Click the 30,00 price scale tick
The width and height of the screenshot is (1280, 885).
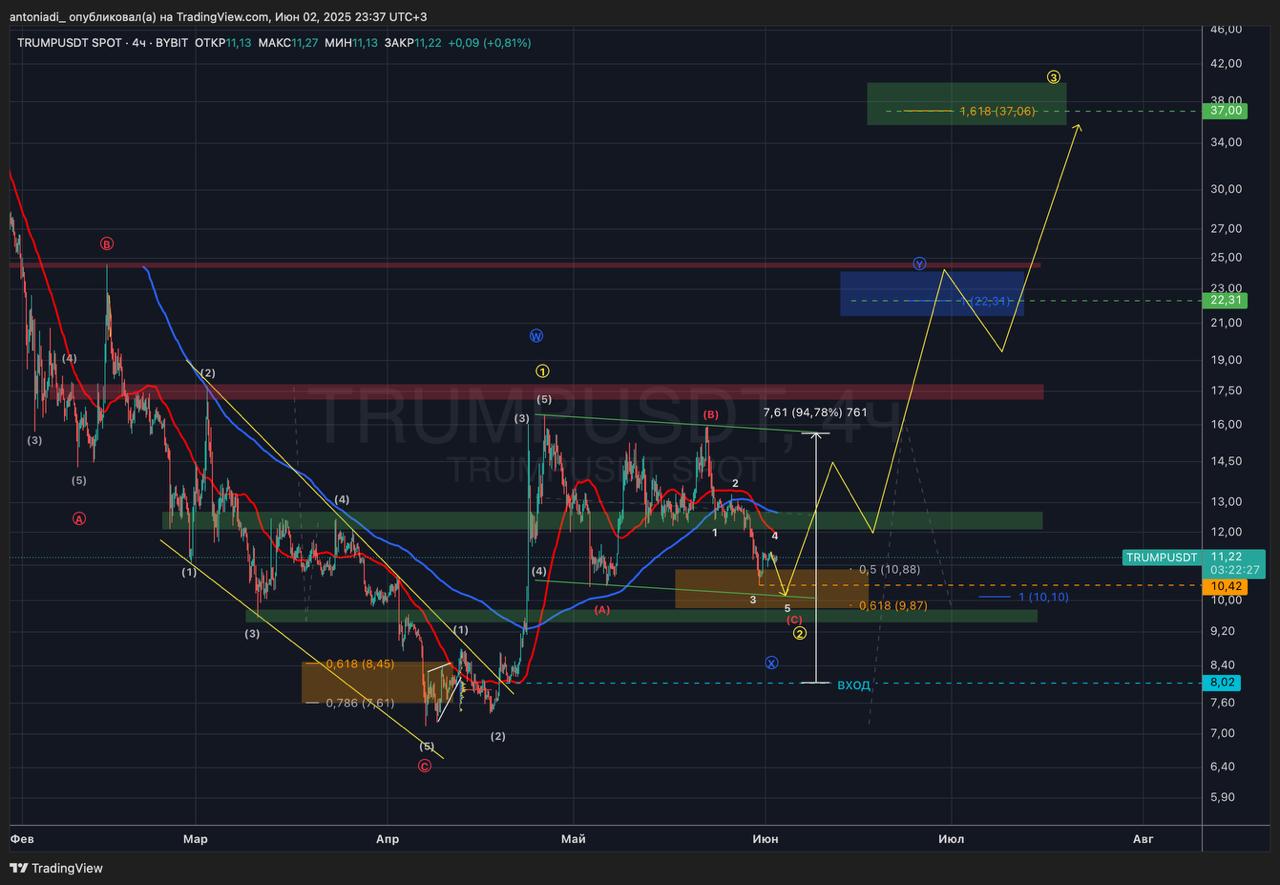click(x=1226, y=189)
